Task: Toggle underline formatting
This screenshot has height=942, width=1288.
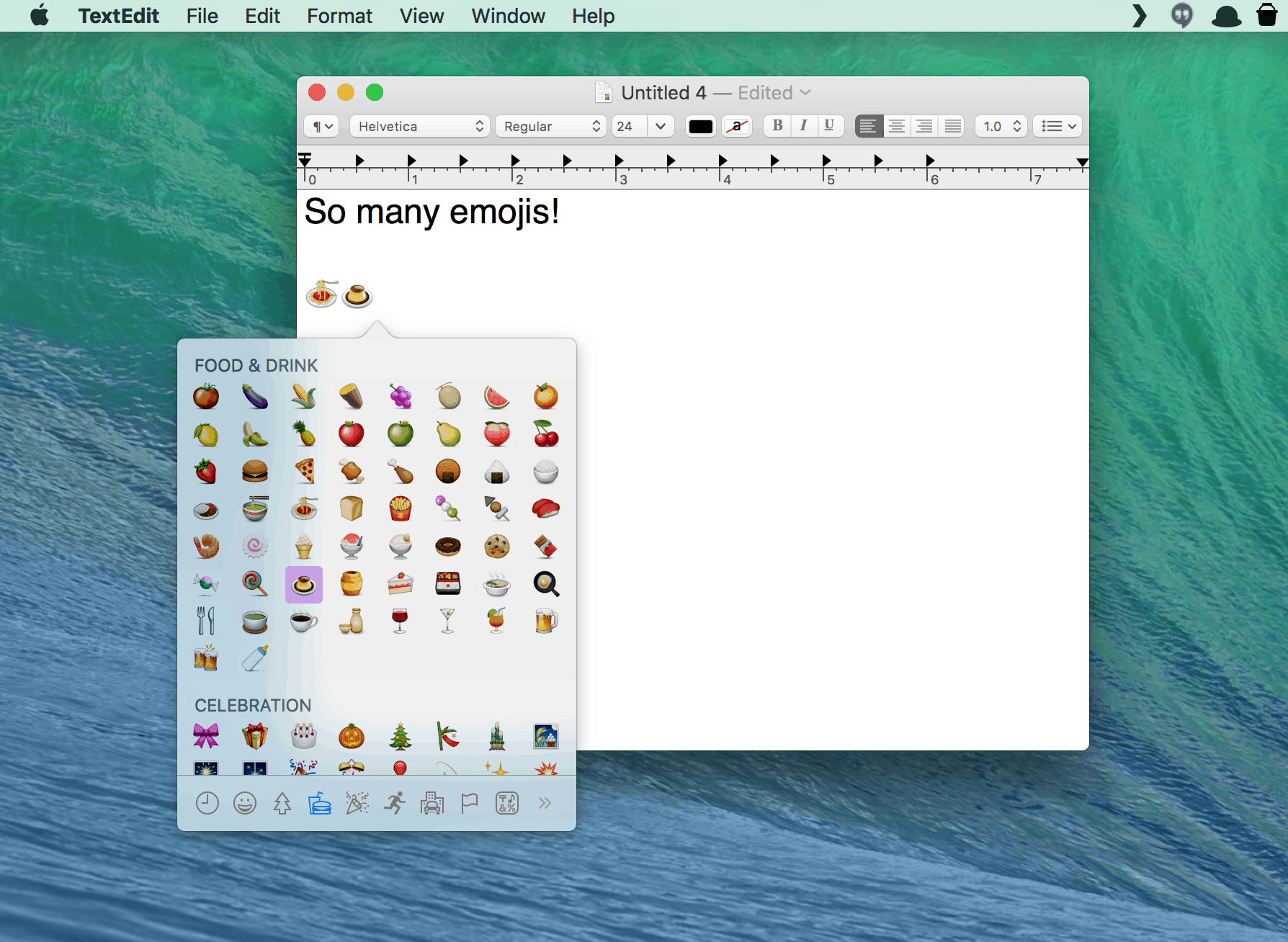Action: coord(829,126)
